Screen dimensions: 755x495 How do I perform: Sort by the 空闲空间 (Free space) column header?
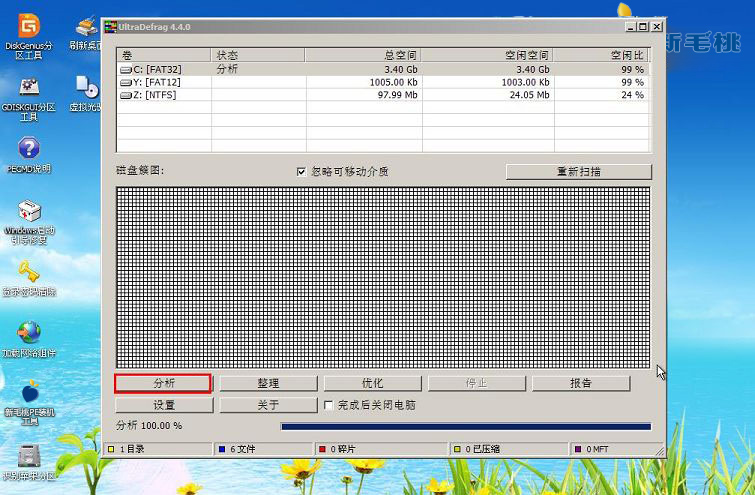(488, 55)
